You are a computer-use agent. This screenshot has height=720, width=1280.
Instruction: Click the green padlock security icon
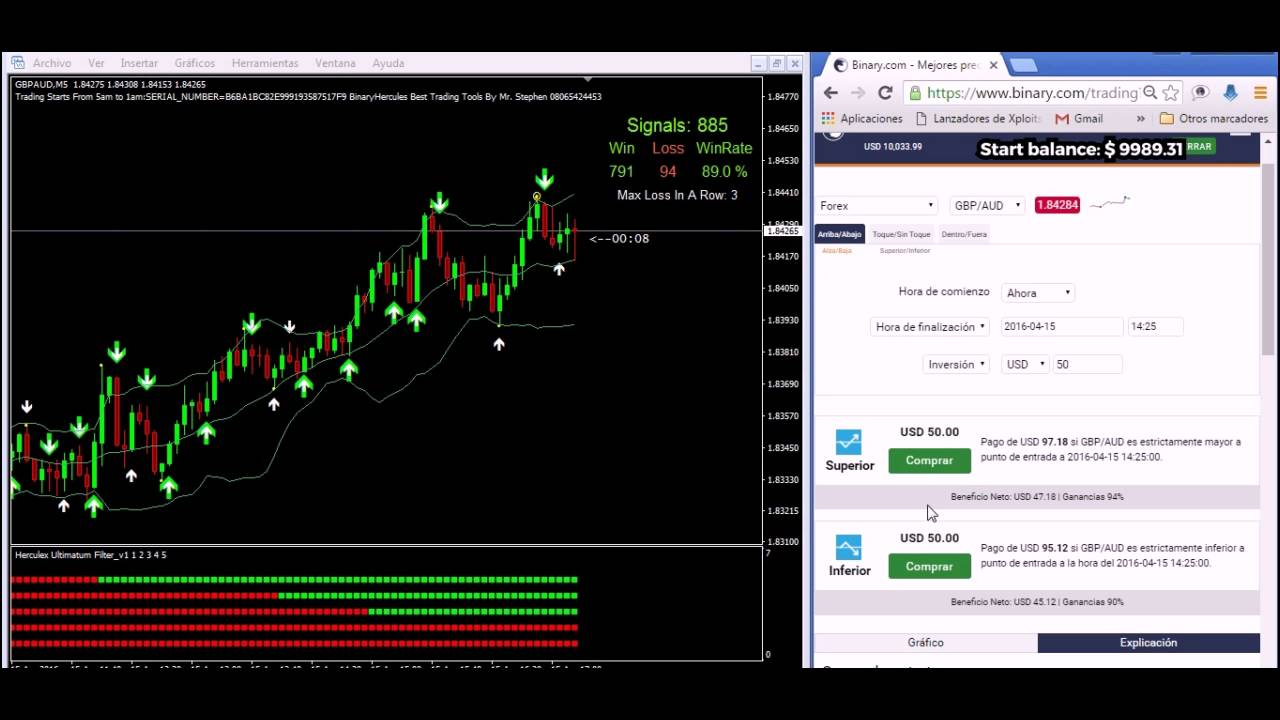click(914, 93)
